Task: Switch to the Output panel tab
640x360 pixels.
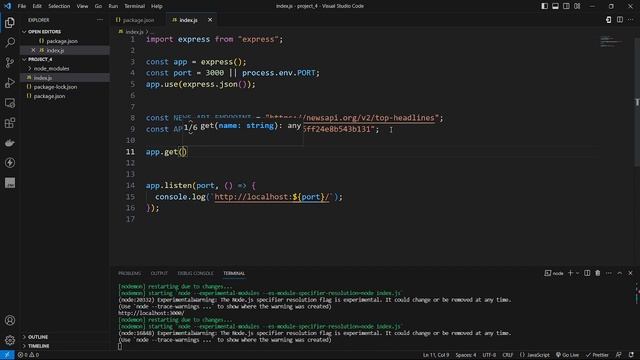Action: (x=159, y=273)
